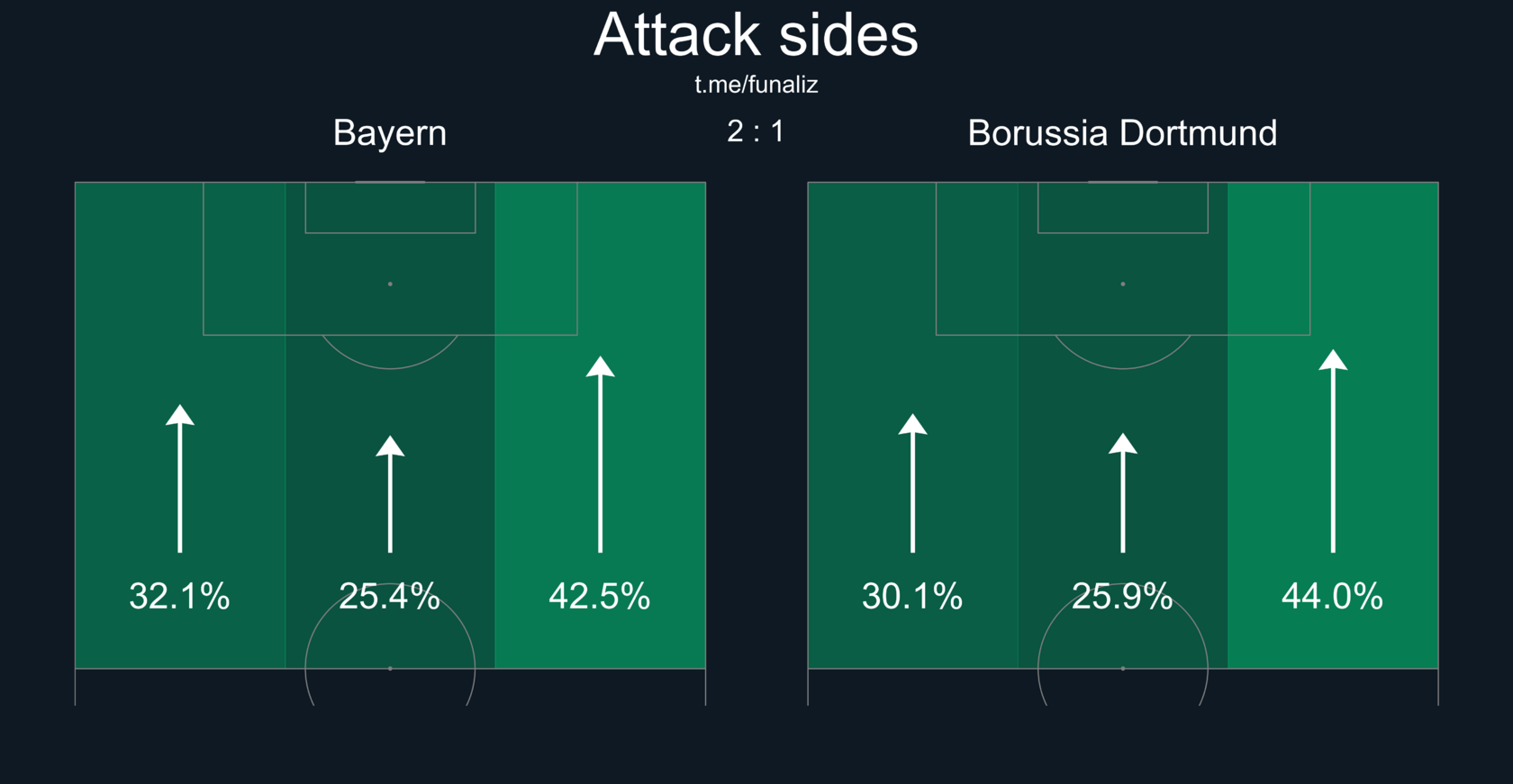1513x784 pixels.
Task: Select the Bayern team name
Action: click(x=390, y=133)
